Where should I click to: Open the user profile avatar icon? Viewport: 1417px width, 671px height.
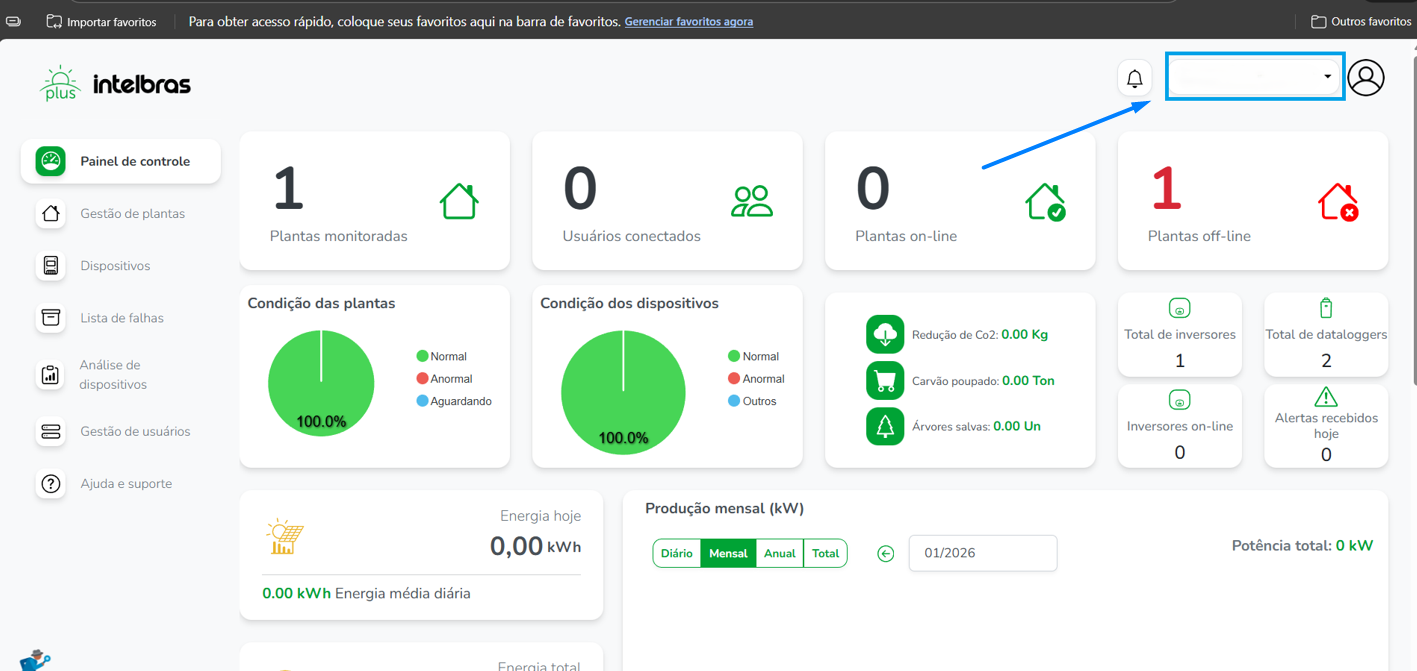point(1365,78)
